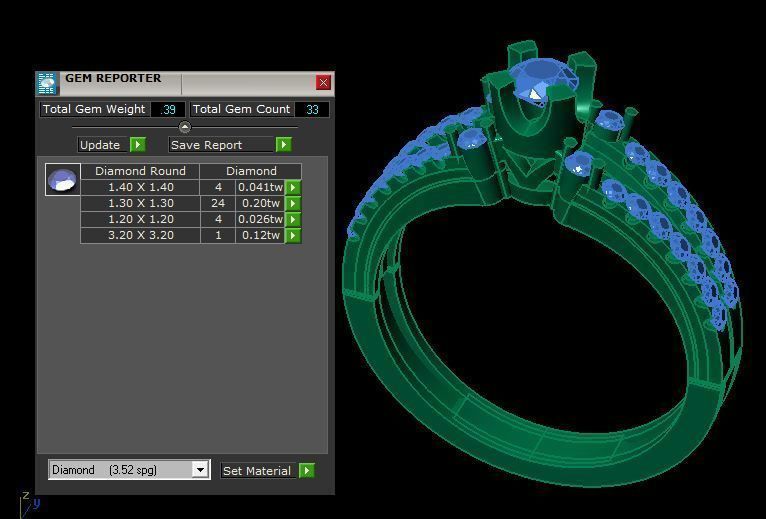Select the 1.40 X 1.40 size cell
The width and height of the screenshot is (766, 519).
(x=141, y=187)
